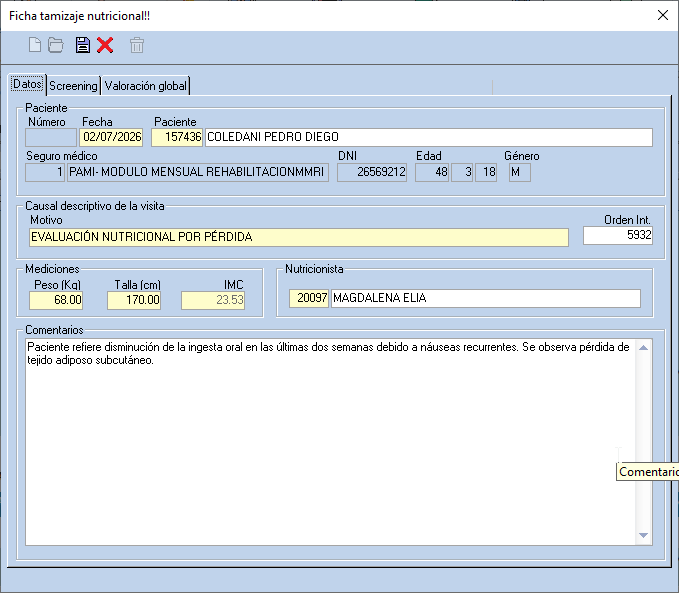This screenshot has width=679, height=593.
Task: Click the Seguro médico label
Action: tap(62, 156)
